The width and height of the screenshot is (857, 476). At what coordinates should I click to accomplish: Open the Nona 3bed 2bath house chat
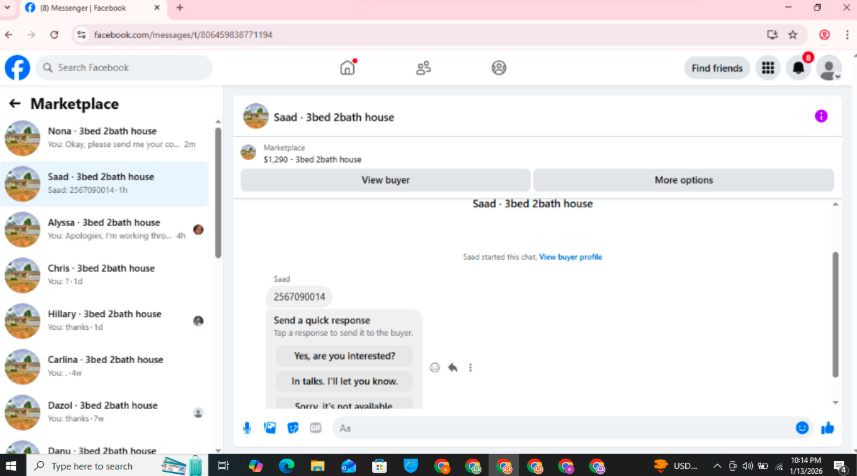pos(104,138)
